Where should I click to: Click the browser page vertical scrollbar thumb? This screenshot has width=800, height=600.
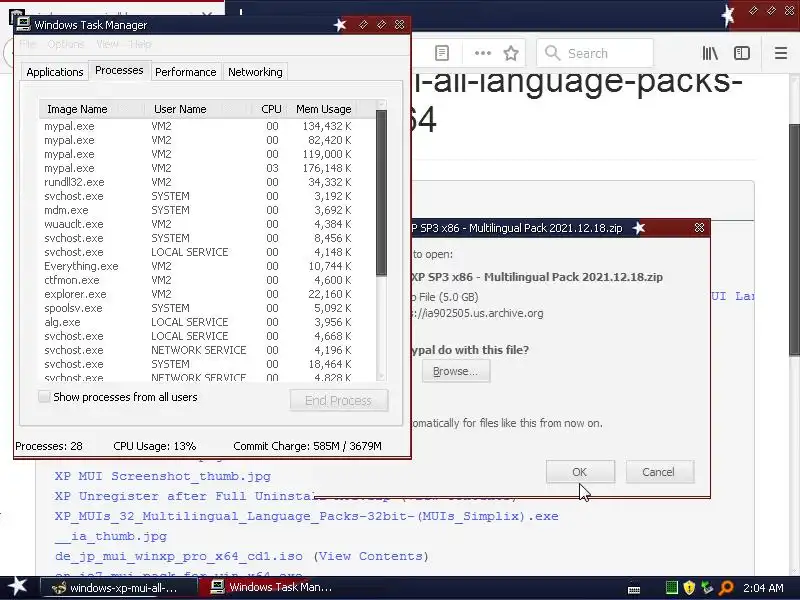794,240
